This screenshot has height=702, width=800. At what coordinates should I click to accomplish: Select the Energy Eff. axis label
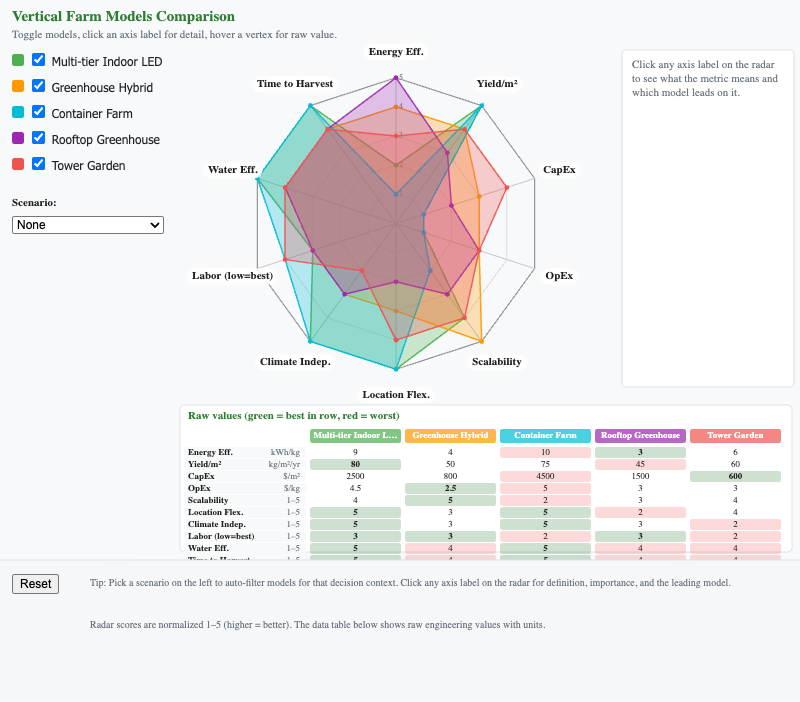click(396, 52)
